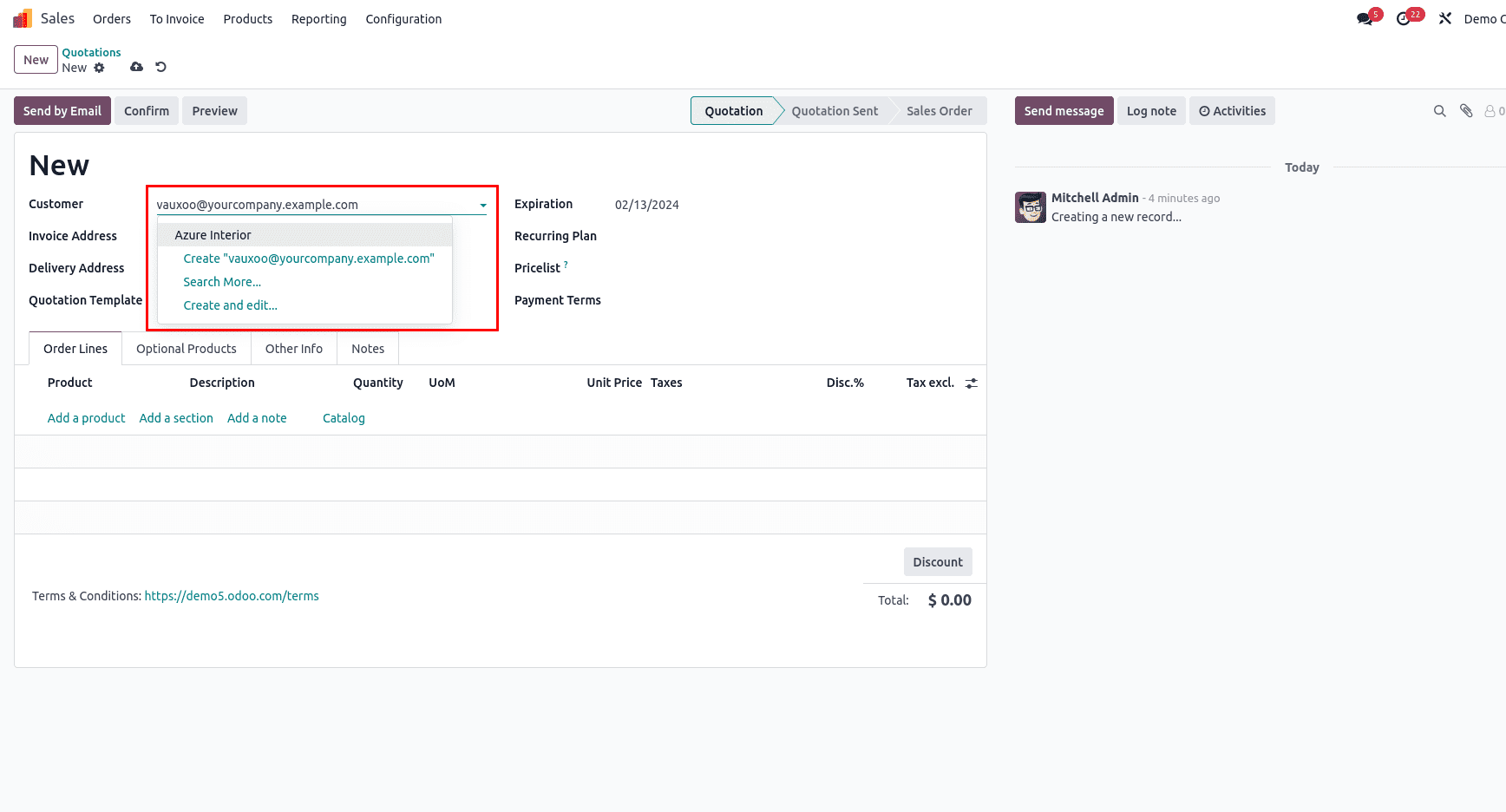Select Azure Interior from customer suggestions
Viewport: 1506px width, 812px height.
click(304, 235)
